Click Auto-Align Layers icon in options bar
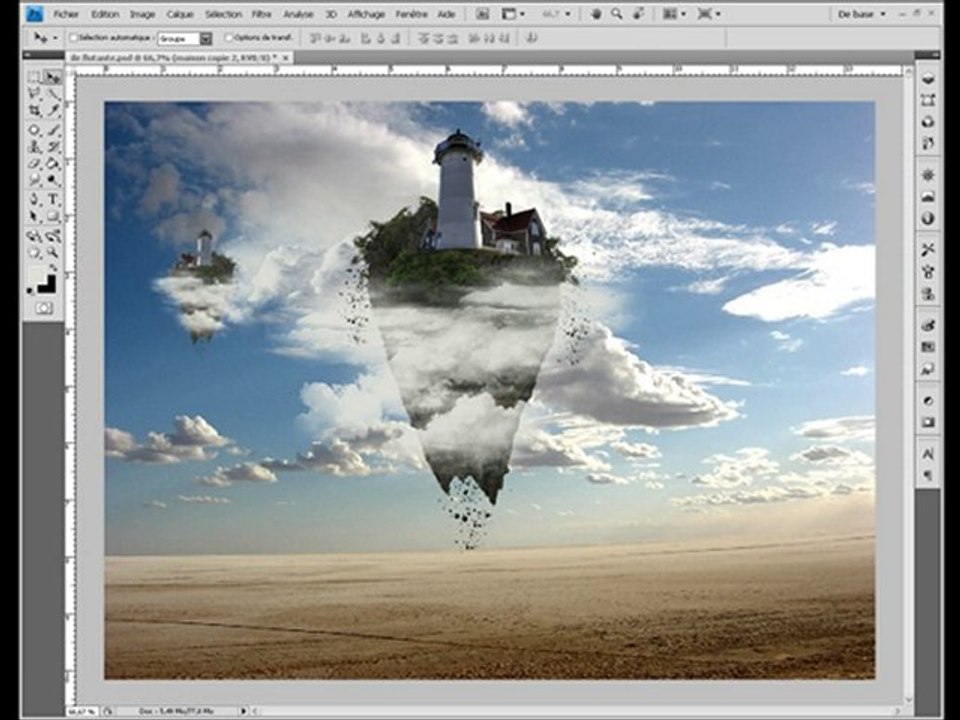 point(531,38)
